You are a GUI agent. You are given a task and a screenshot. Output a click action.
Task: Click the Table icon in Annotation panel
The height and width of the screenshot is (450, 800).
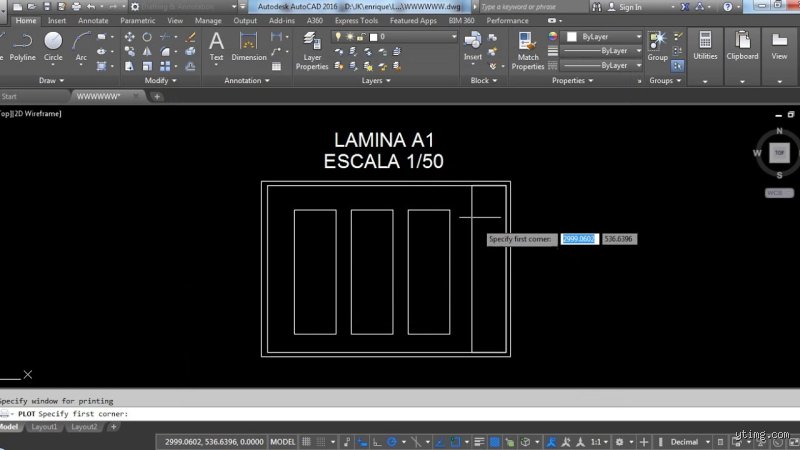point(276,66)
